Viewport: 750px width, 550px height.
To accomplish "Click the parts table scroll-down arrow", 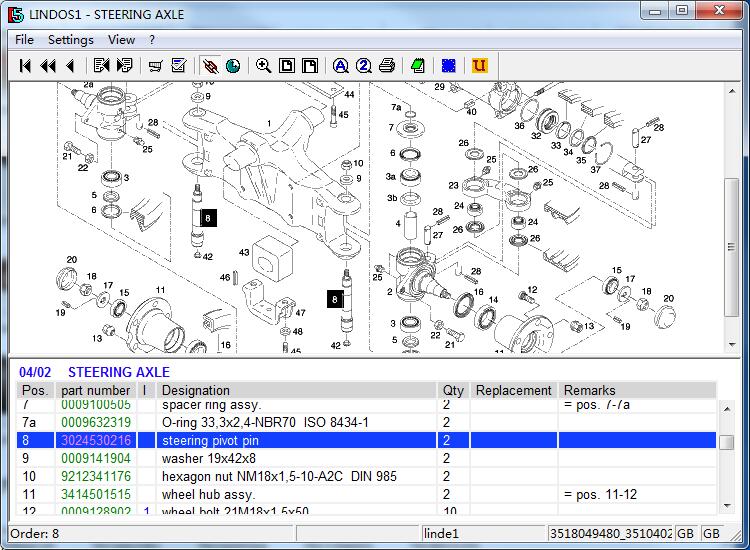I will 727,506.
